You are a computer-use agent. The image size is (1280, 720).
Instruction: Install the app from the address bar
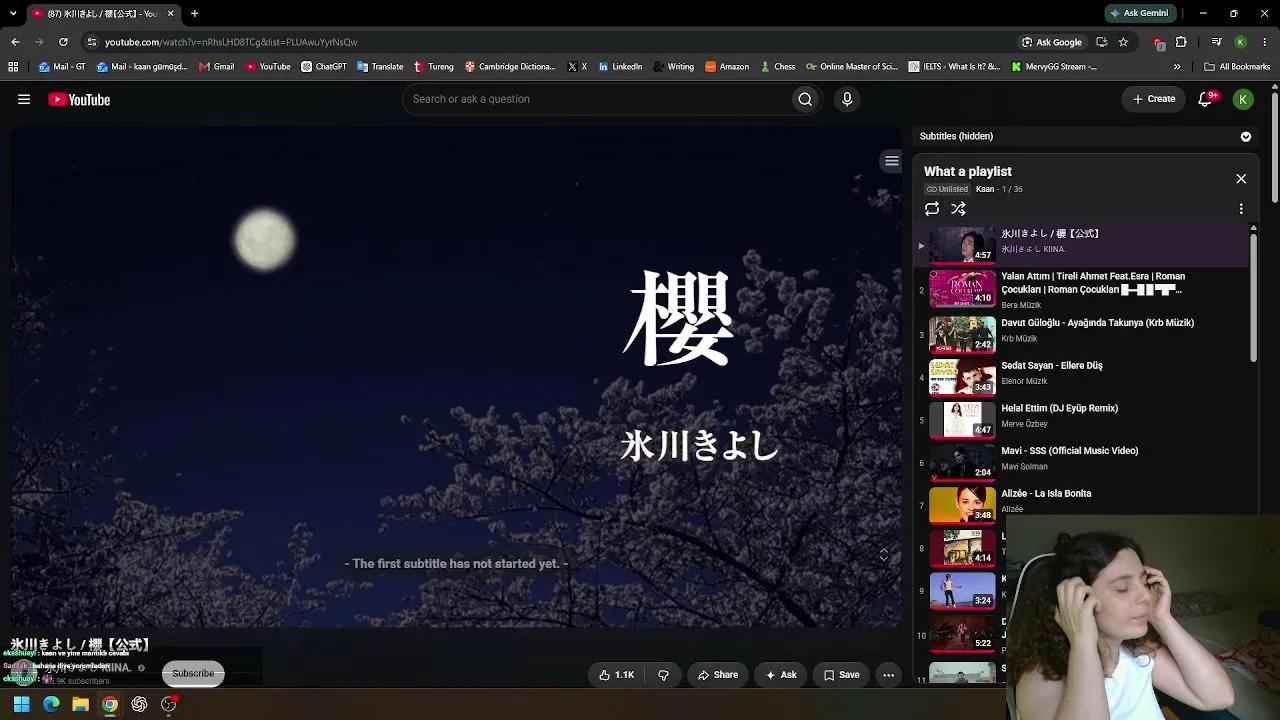click(x=1101, y=42)
